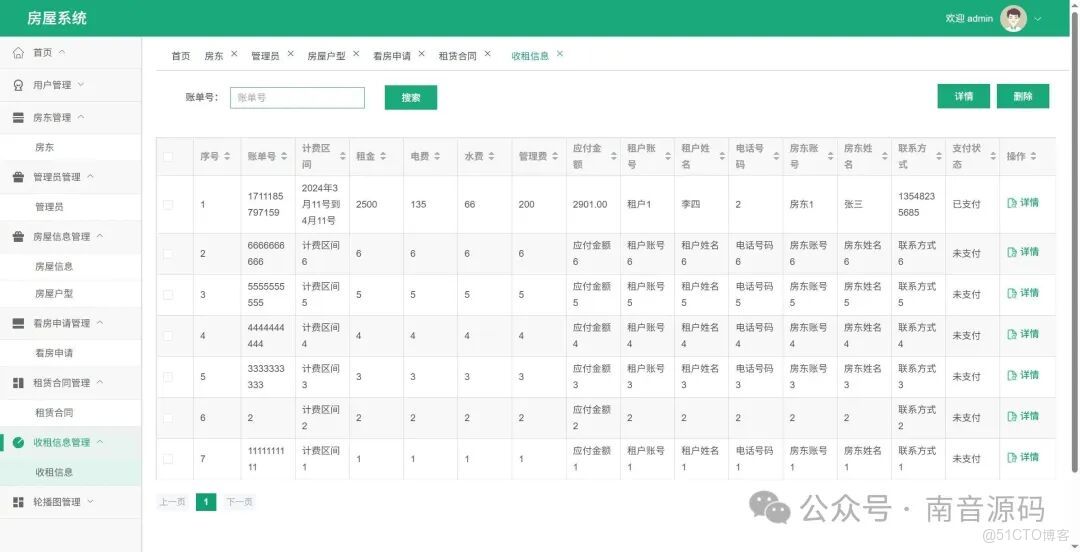Switch to the 首页 tab
This screenshot has width=1080, height=552.
[180, 57]
